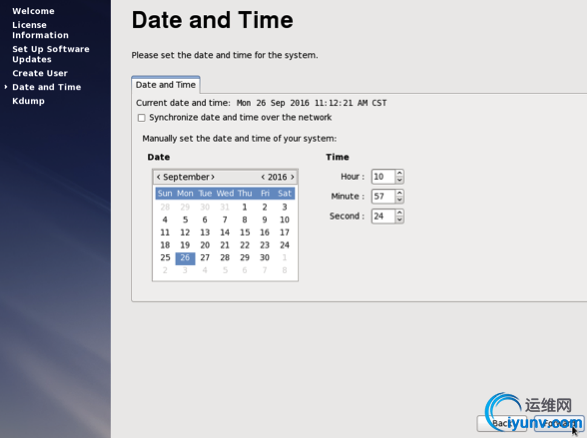Increase the Hour value

[399, 173]
